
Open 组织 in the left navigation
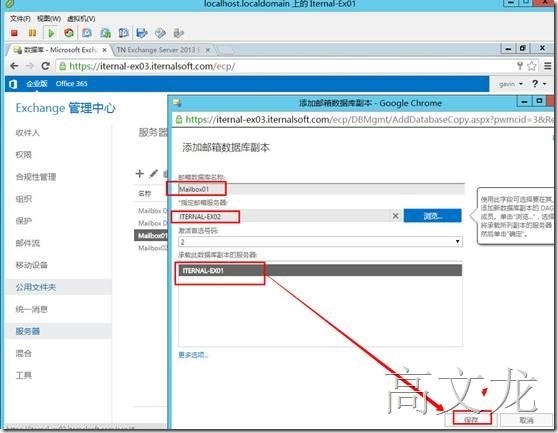24,199
